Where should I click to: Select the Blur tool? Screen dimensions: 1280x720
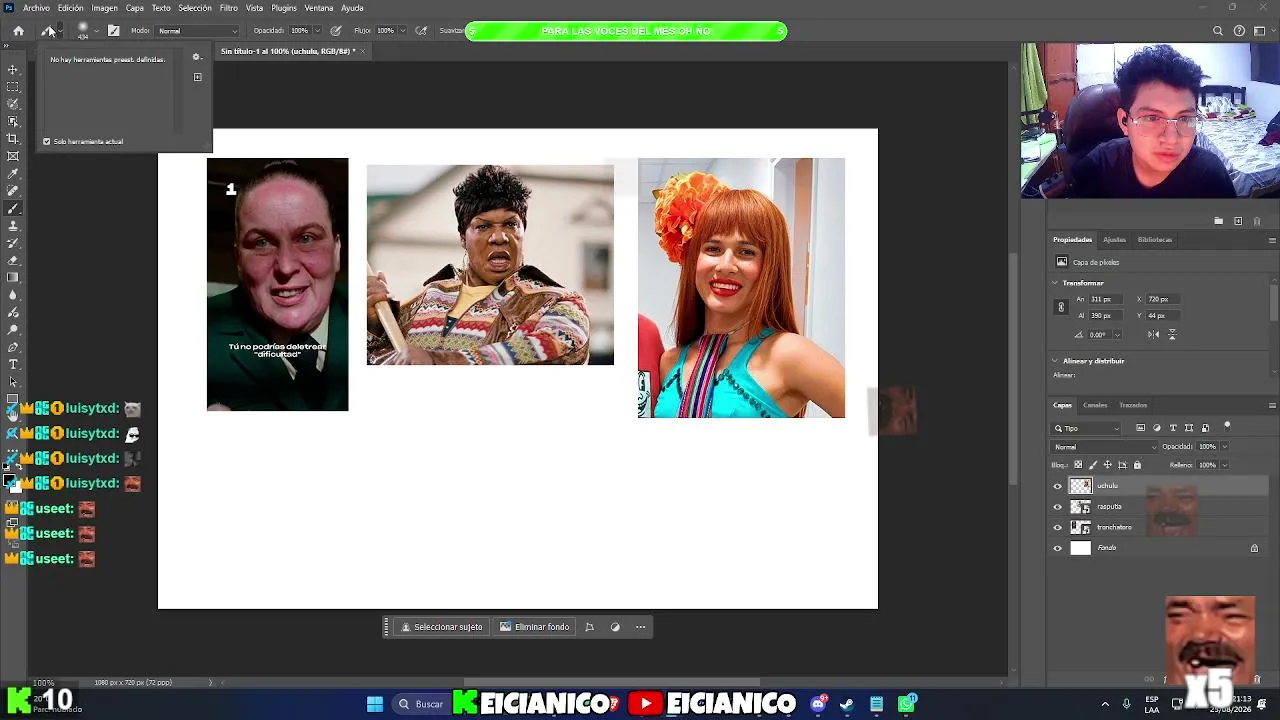[x=13, y=295]
